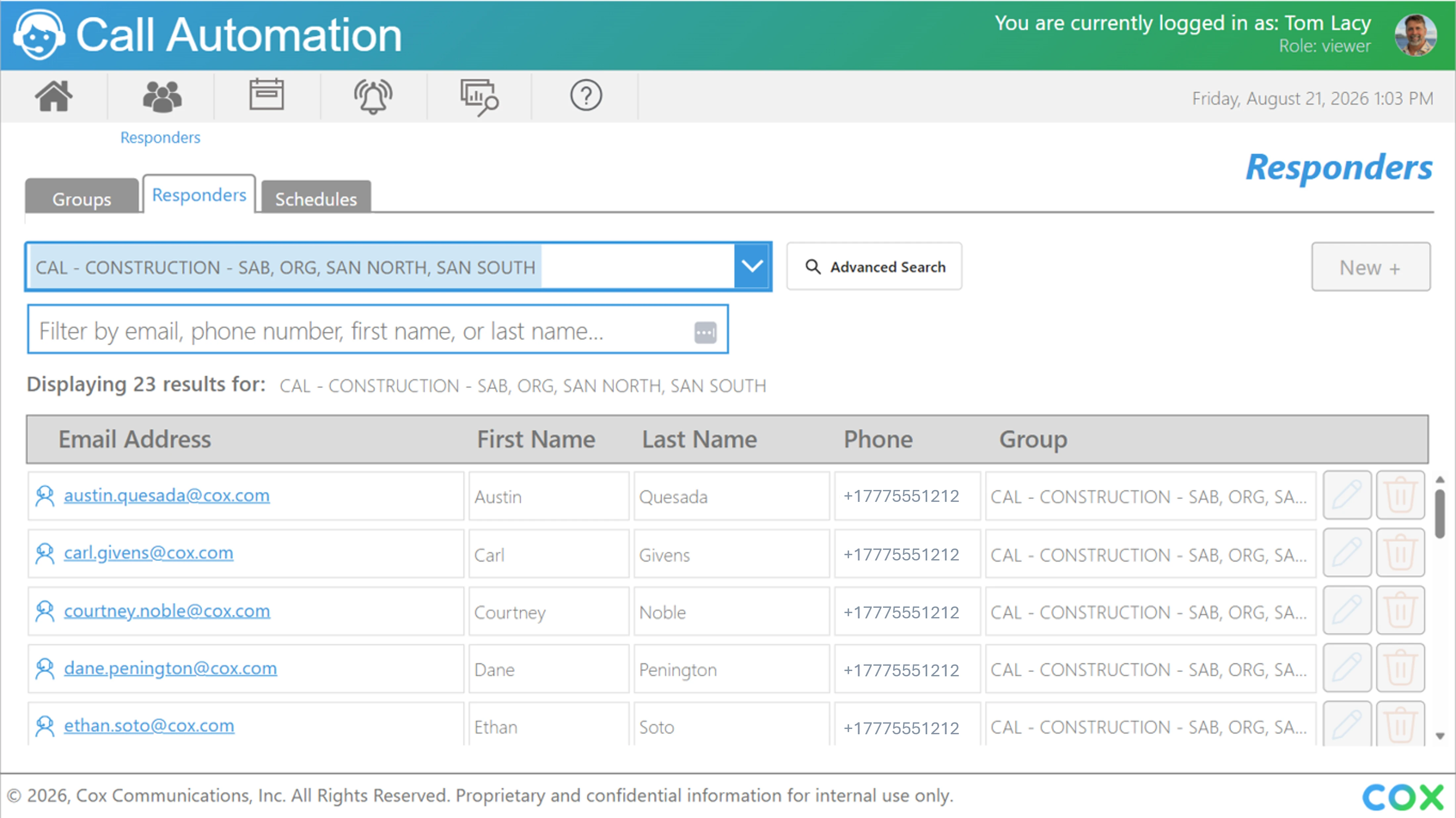Image resolution: width=1456 pixels, height=818 pixels.
Task: Expand the group dropdown chevron
Action: click(x=752, y=266)
